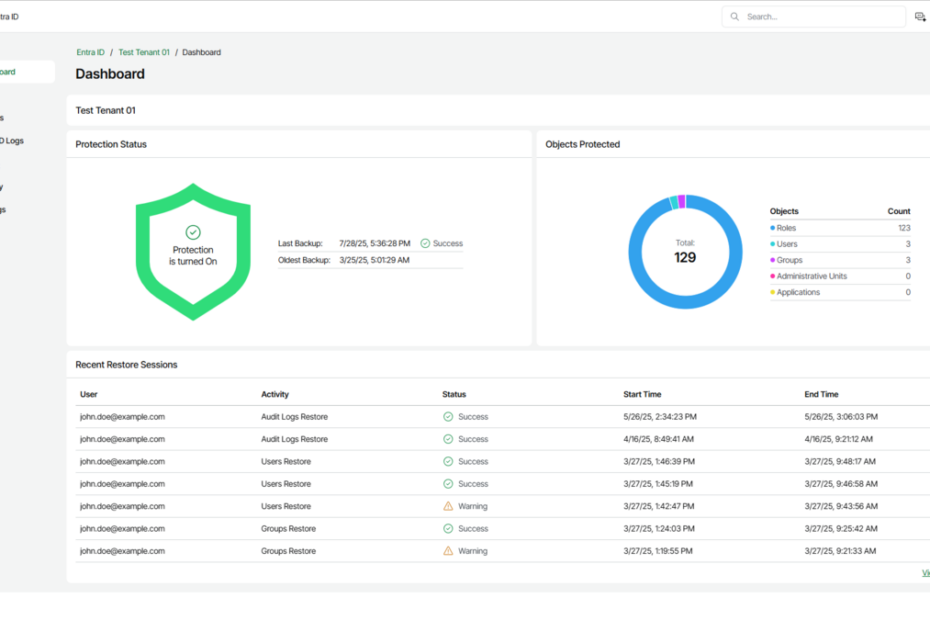The width and height of the screenshot is (930, 620).
Task: Open the Logs item in the sidebar
Action: tap(12, 141)
